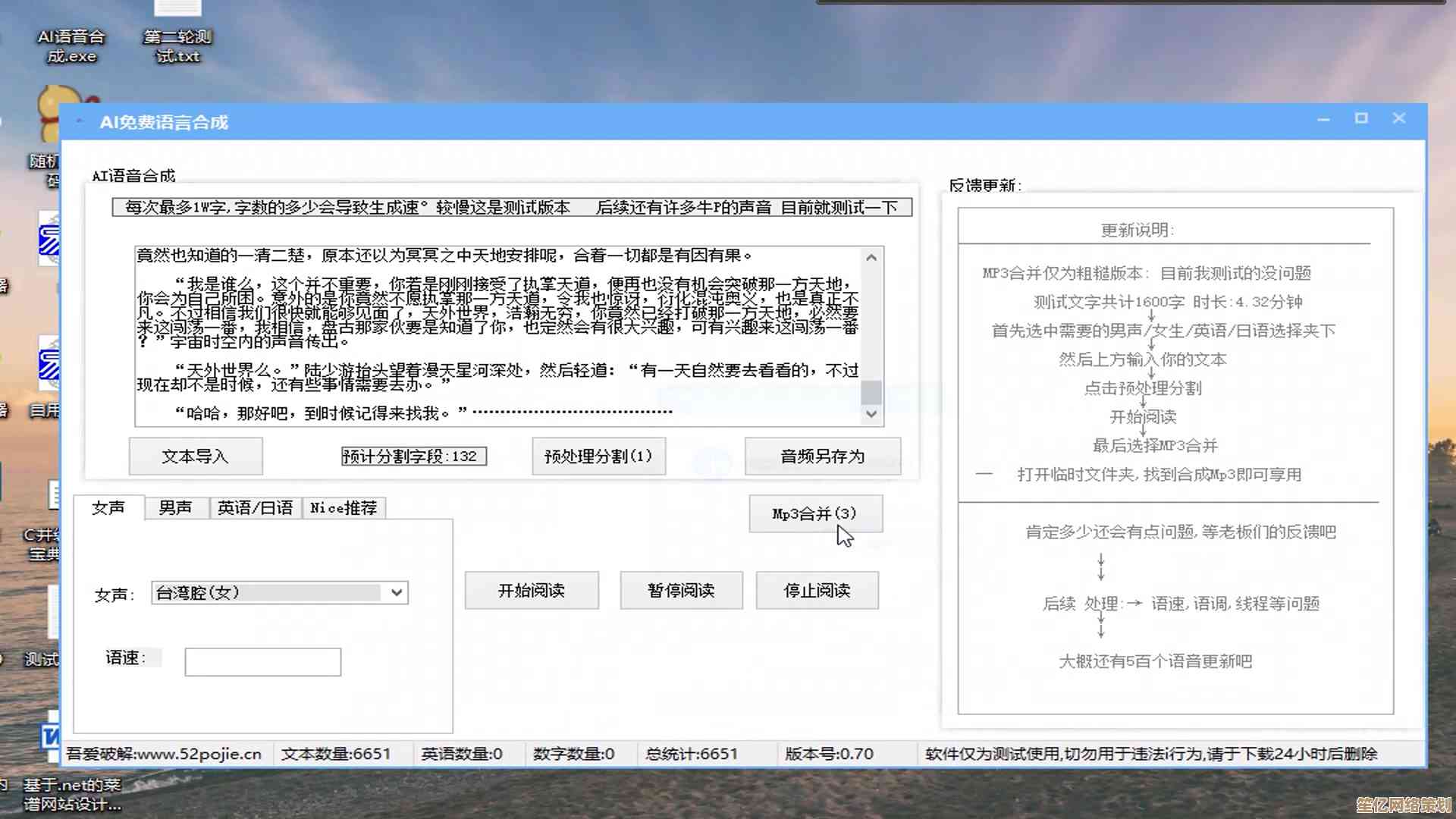Expand the 女声 voice dropdown
This screenshot has height=819, width=1456.
(397, 592)
